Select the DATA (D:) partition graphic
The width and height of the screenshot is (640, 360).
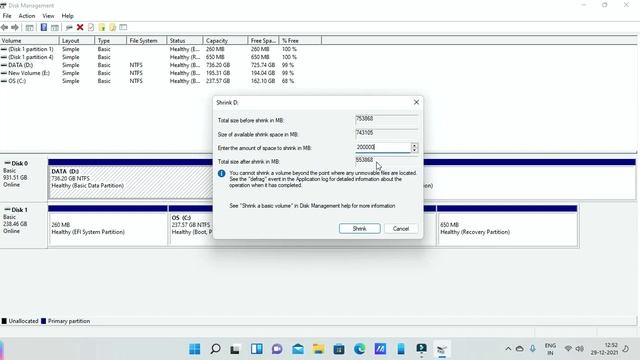[130, 182]
